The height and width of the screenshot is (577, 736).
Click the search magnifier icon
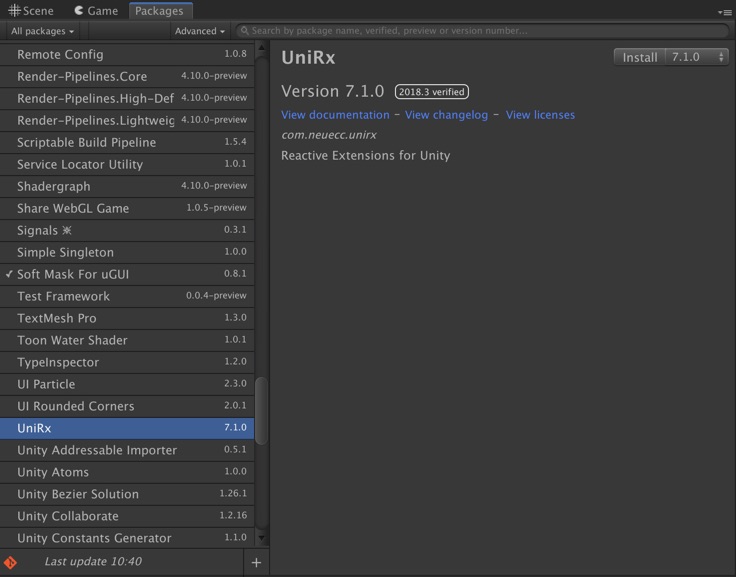pos(244,31)
